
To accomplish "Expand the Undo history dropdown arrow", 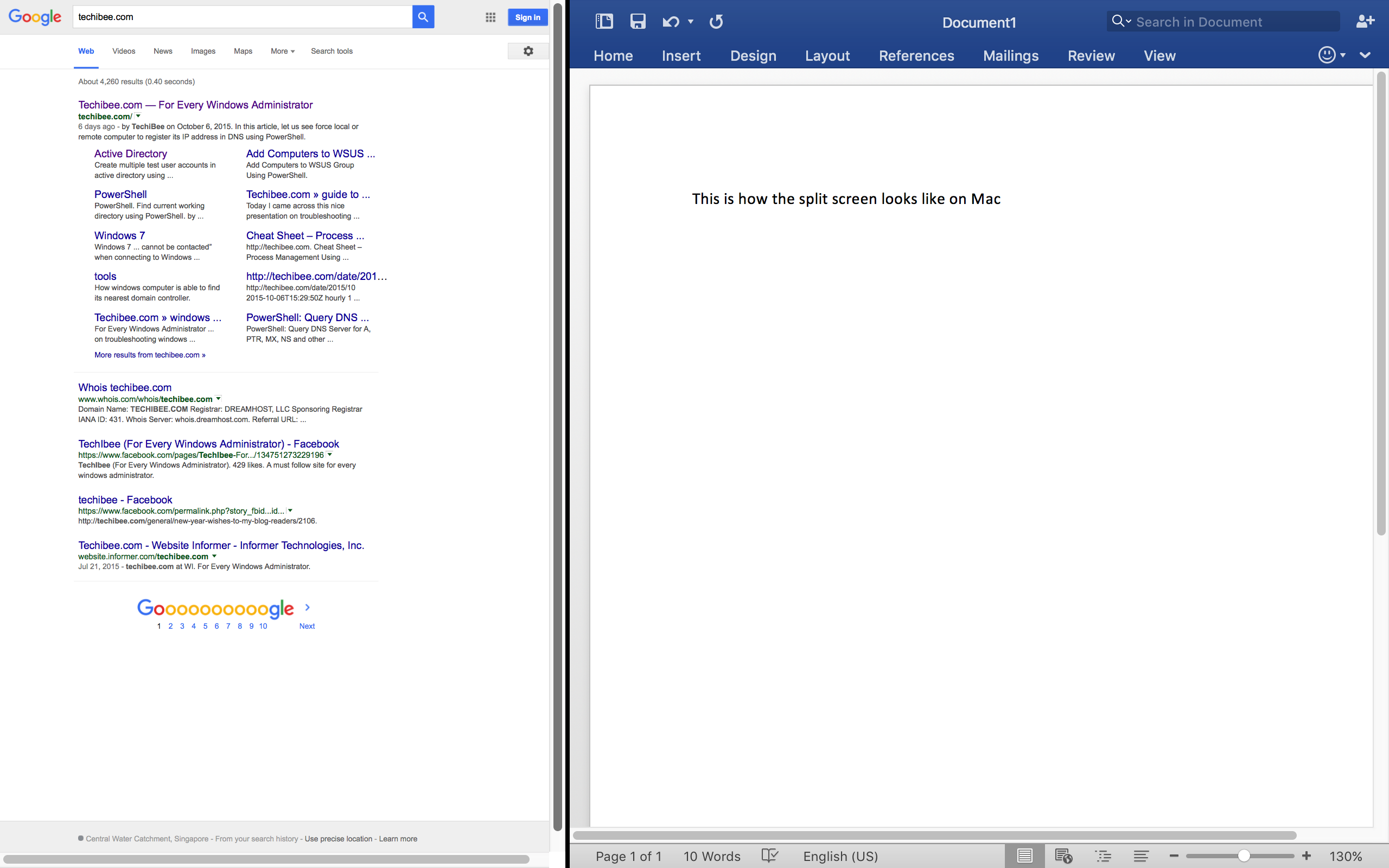I will [x=691, y=22].
